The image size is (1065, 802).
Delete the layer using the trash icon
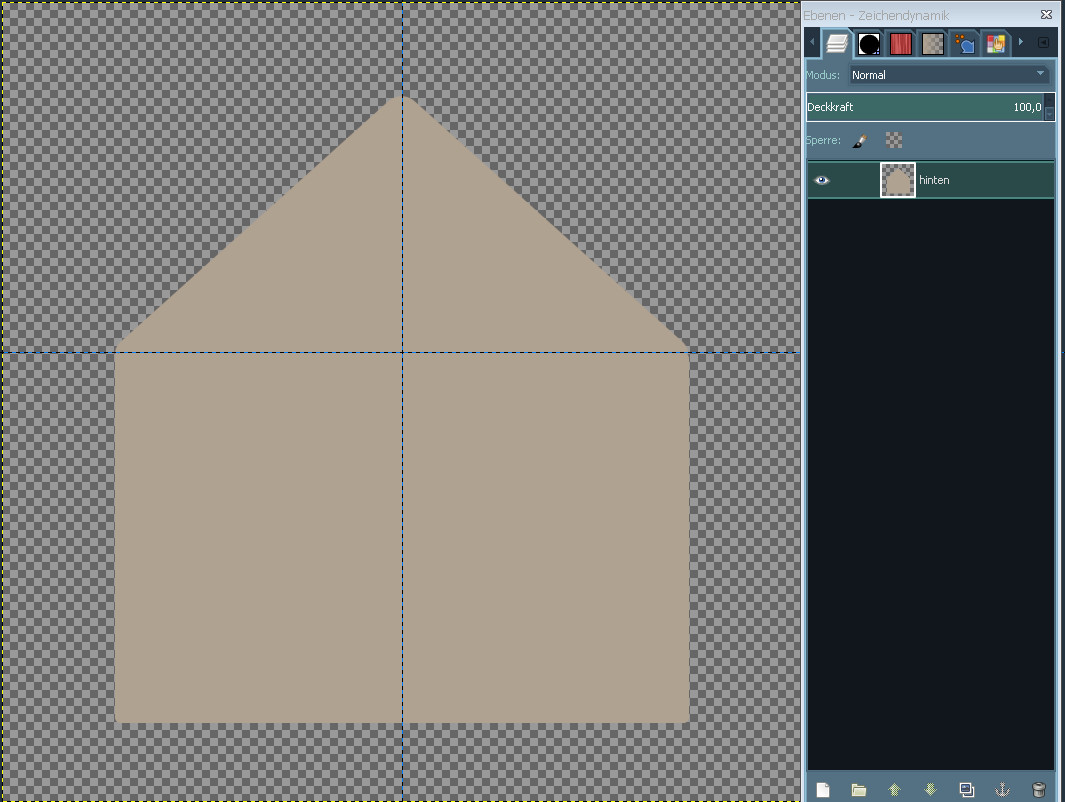1038,789
